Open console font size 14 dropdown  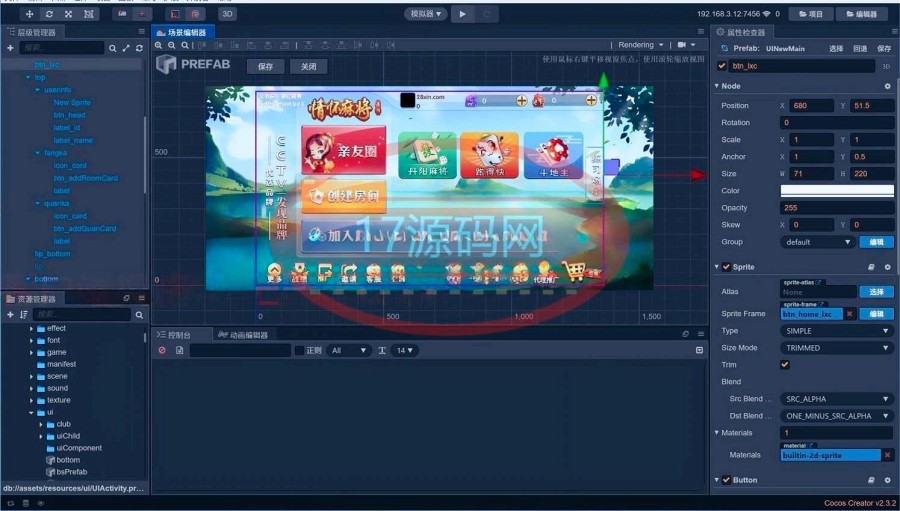pyautogui.click(x=406, y=350)
